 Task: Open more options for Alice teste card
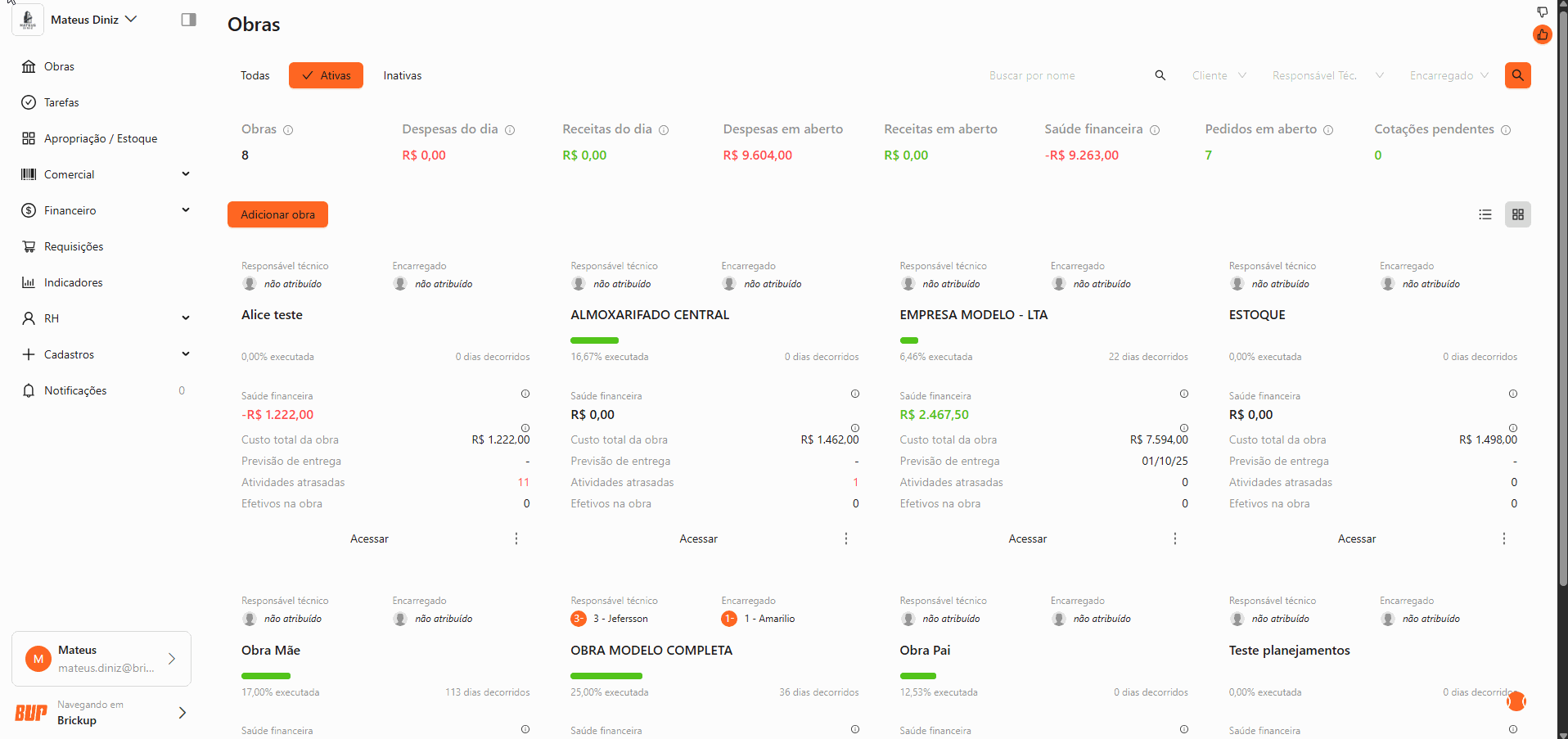tap(516, 538)
